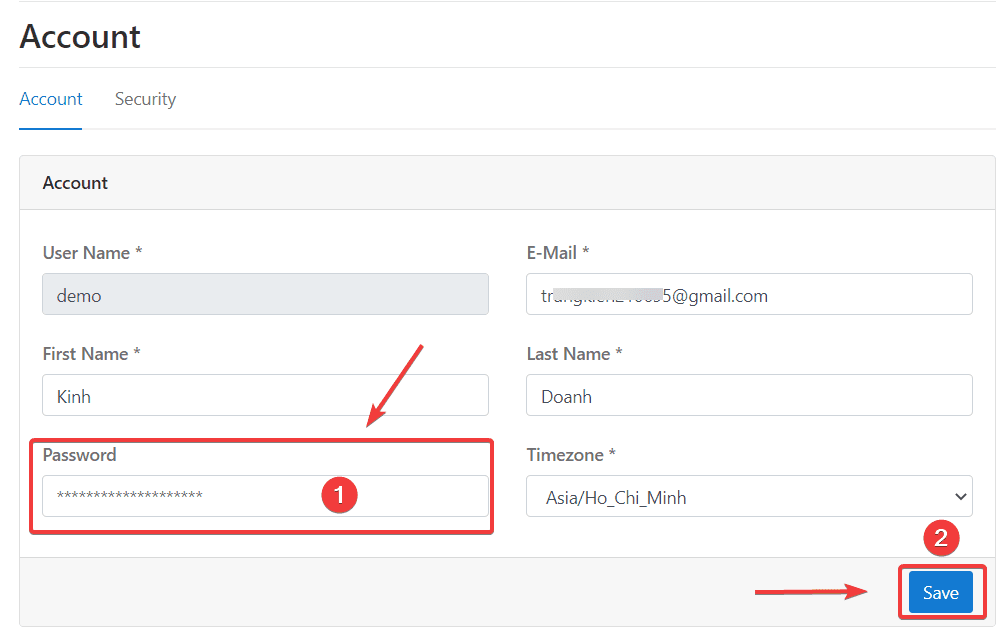Screen dimensions: 1002x630
Task: Open the Timezone dropdown
Action: 749,496
